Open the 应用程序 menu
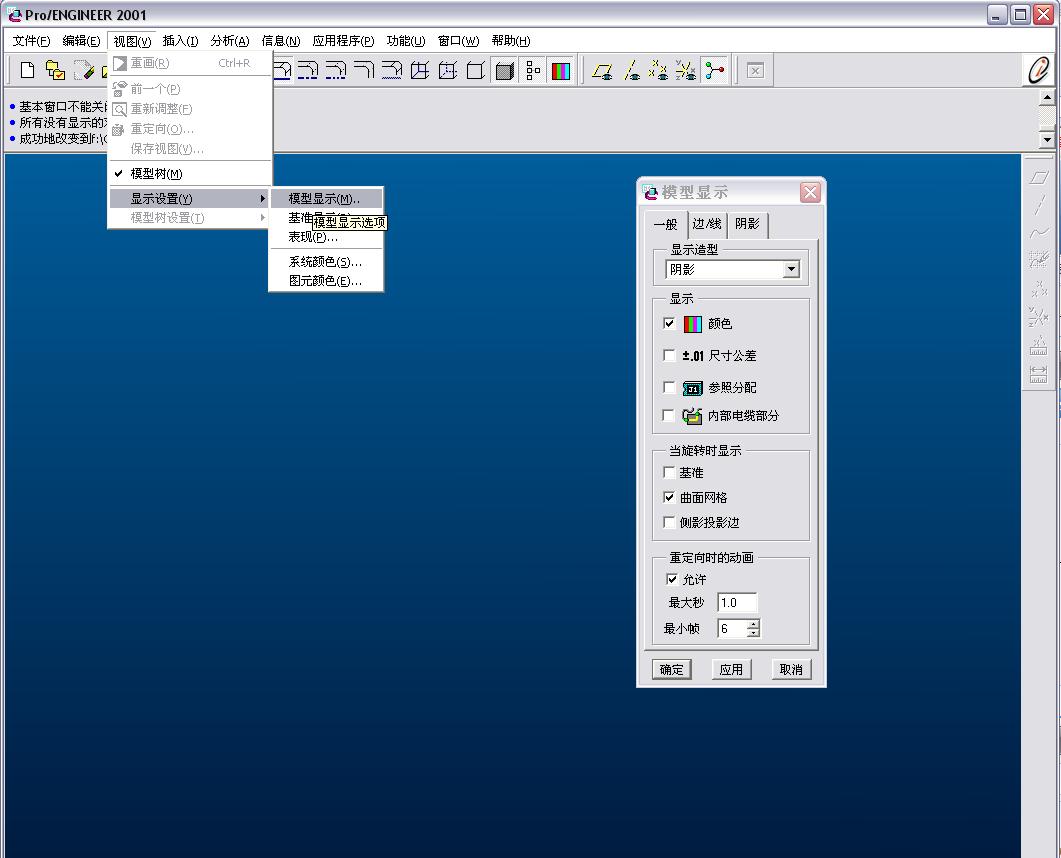 pos(343,41)
